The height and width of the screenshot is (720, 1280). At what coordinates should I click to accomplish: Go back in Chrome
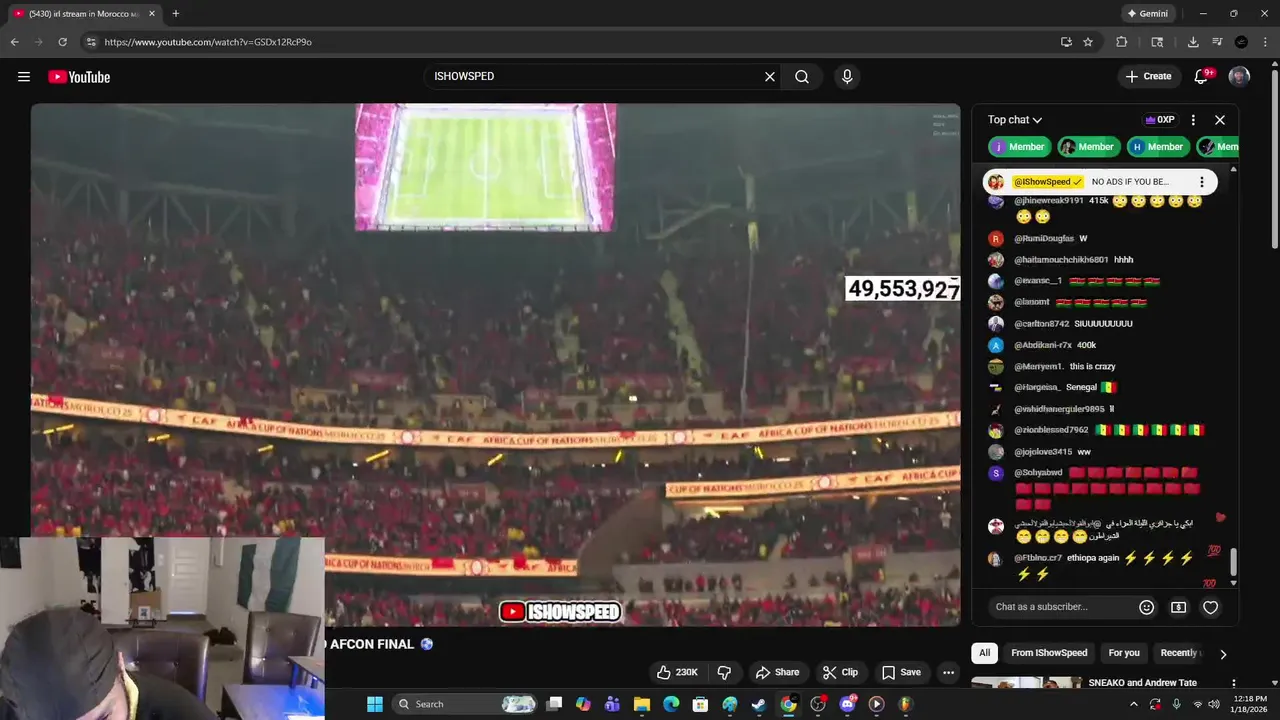14,42
